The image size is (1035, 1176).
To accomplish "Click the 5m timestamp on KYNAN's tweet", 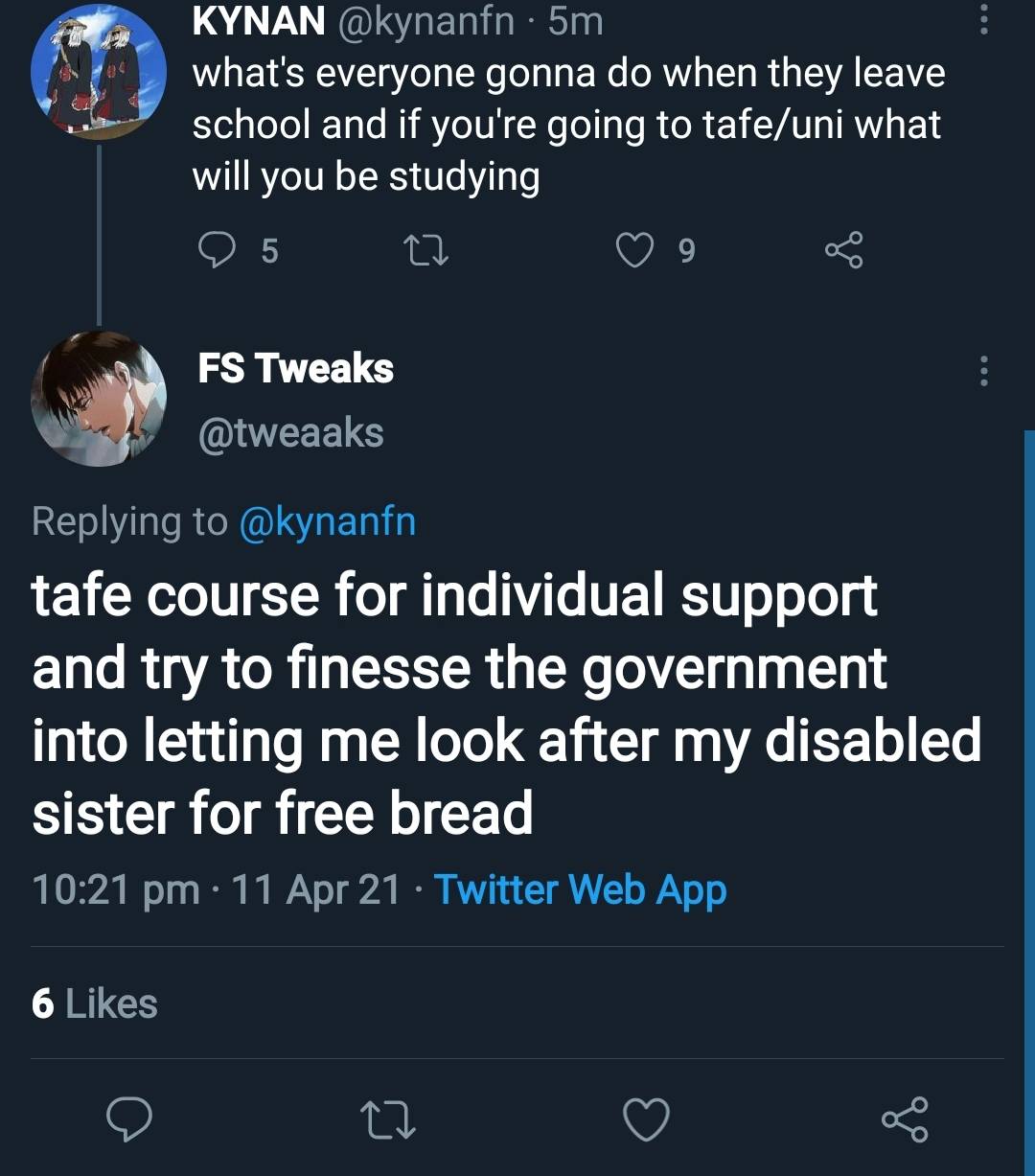I will (x=576, y=21).
